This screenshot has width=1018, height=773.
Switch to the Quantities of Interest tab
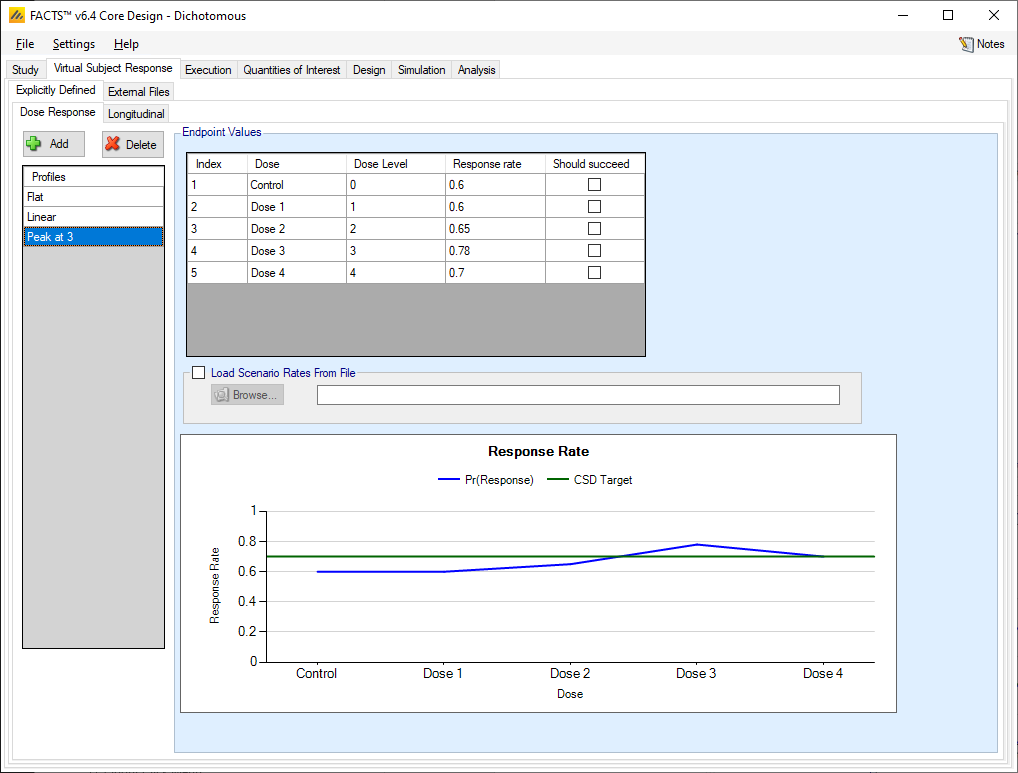[x=292, y=70]
